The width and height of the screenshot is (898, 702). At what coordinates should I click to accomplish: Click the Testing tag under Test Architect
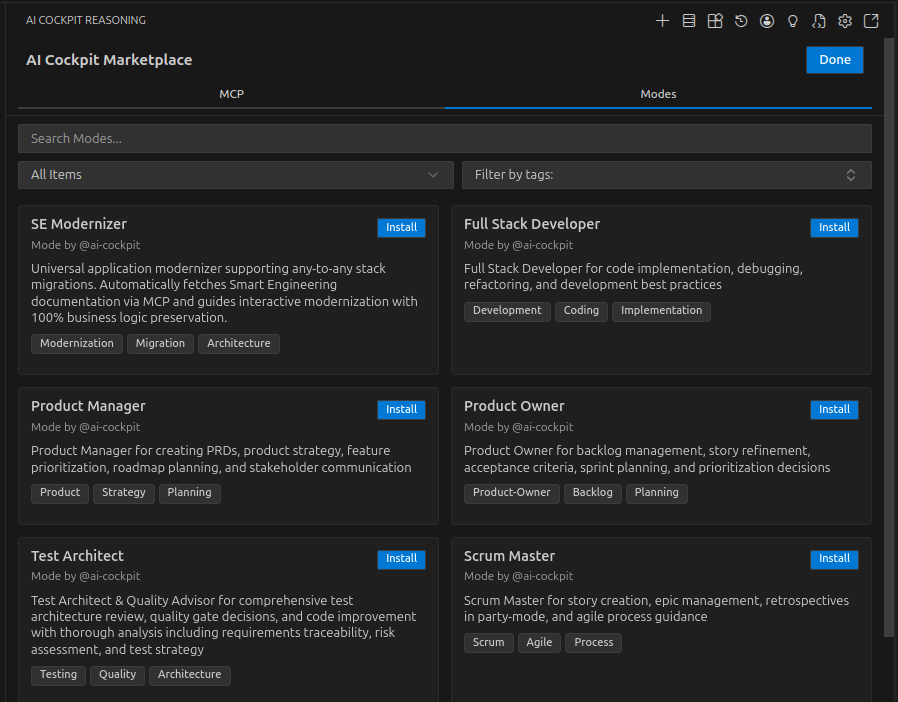click(58, 675)
